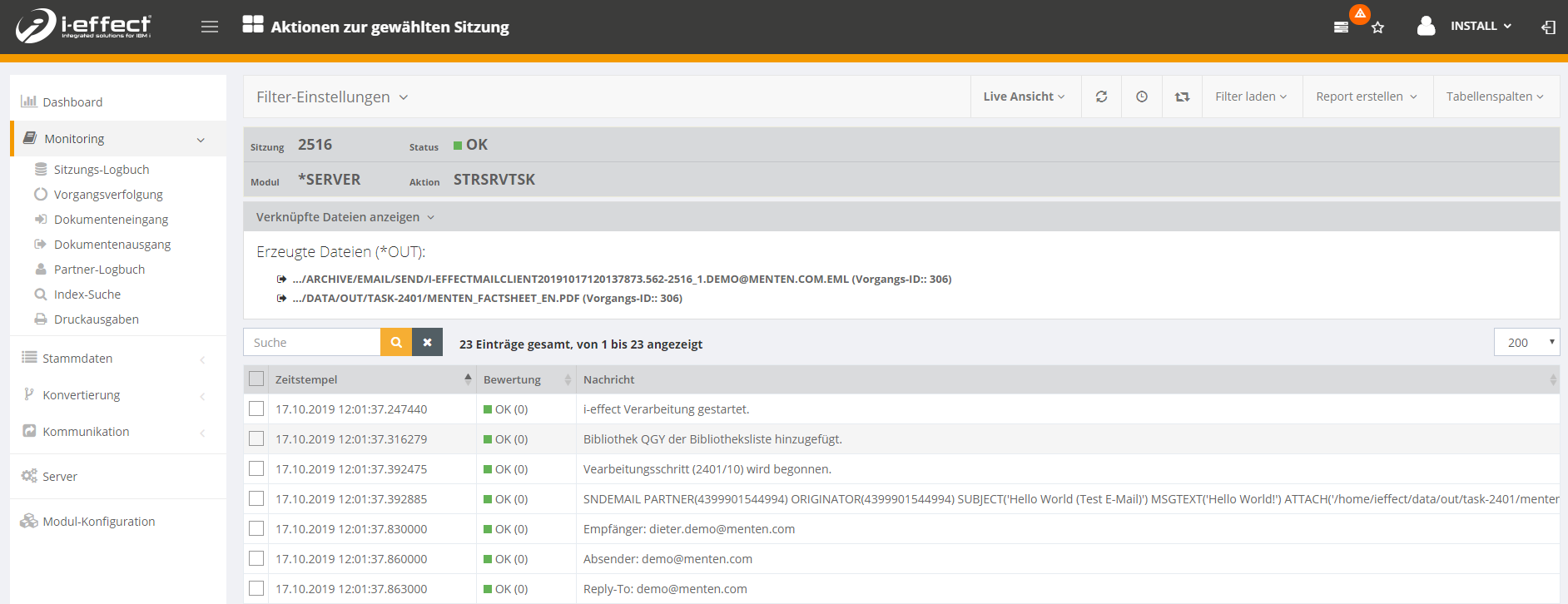Screen dimensions: 1568x604
Task: Click the logout icon in top bar
Action: click(1548, 27)
